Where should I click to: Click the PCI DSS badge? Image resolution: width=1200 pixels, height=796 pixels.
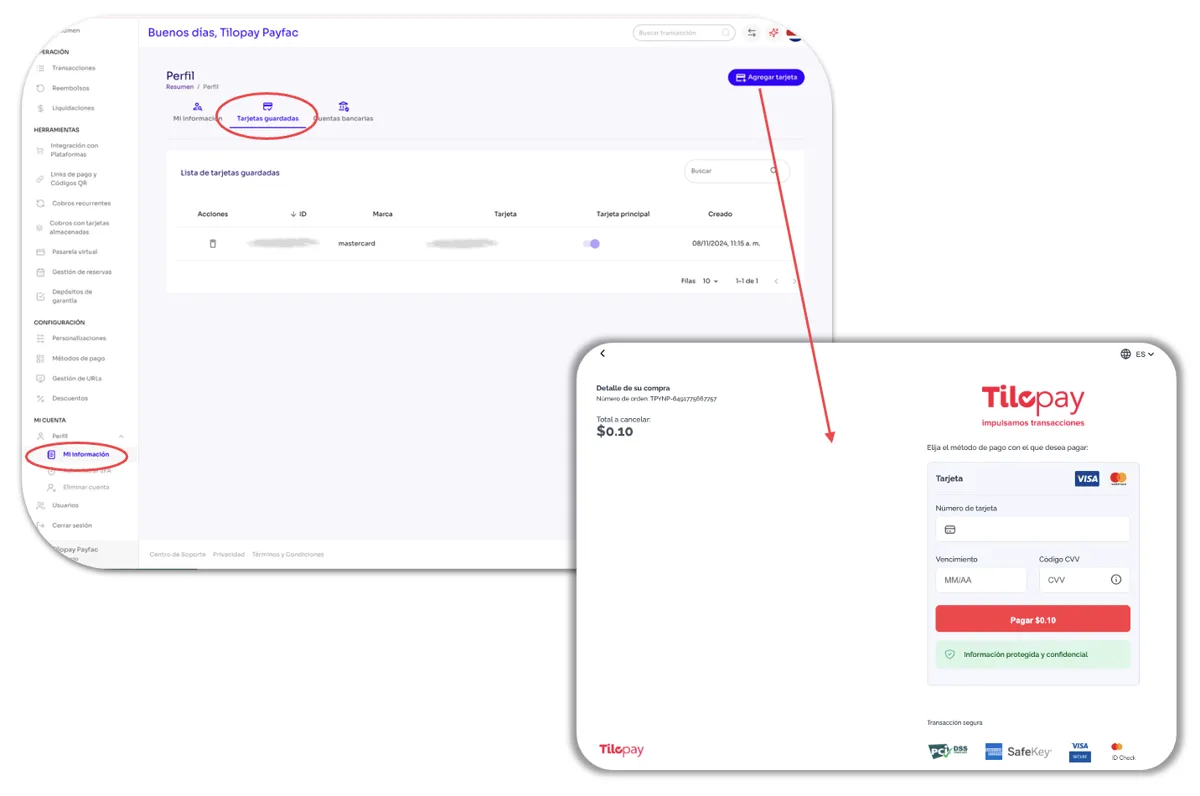(948, 751)
